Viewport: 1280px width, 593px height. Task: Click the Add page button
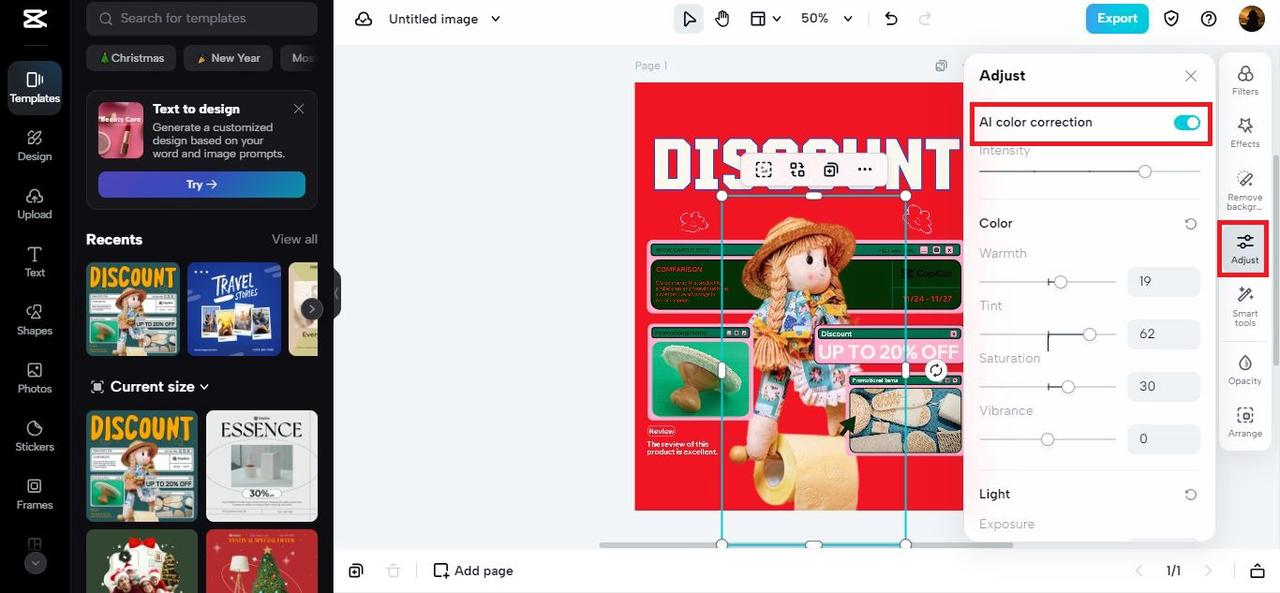coord(473,571)
